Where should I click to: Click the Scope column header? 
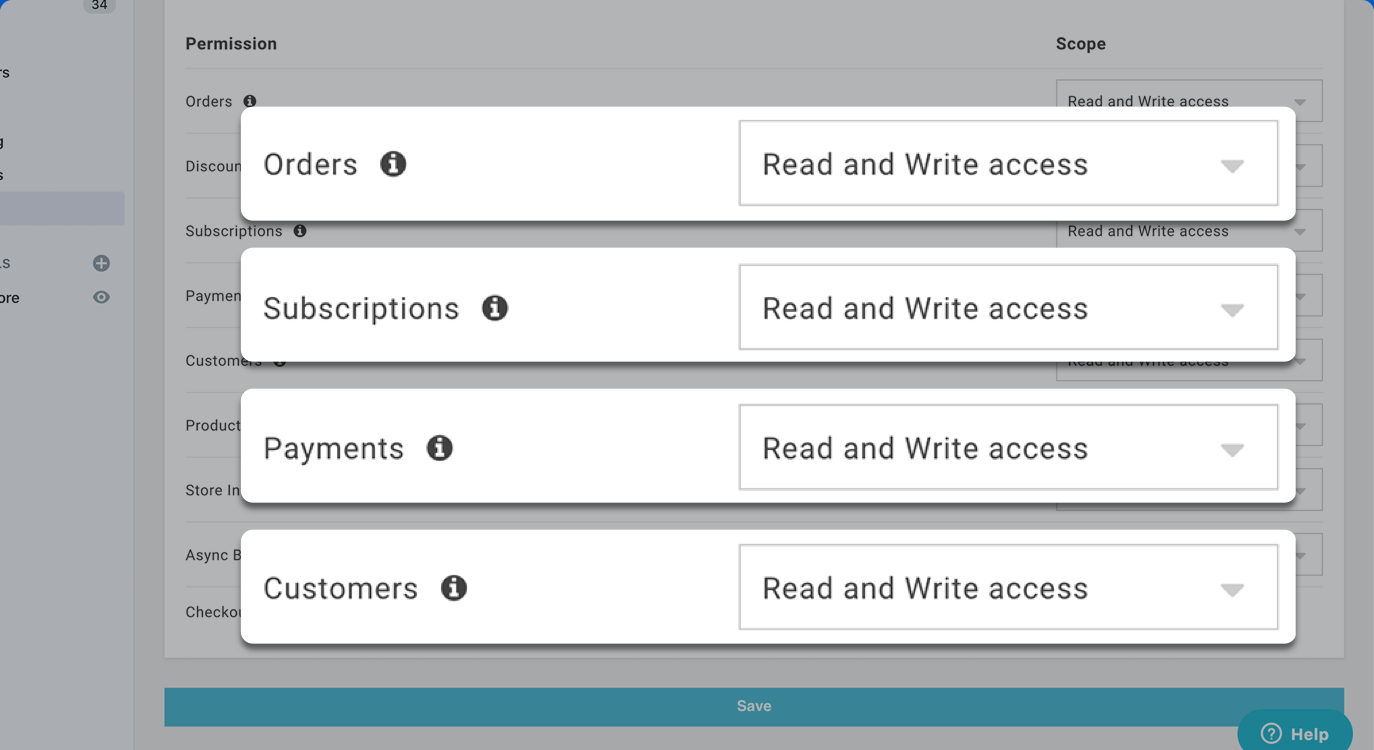point(1081,44)
